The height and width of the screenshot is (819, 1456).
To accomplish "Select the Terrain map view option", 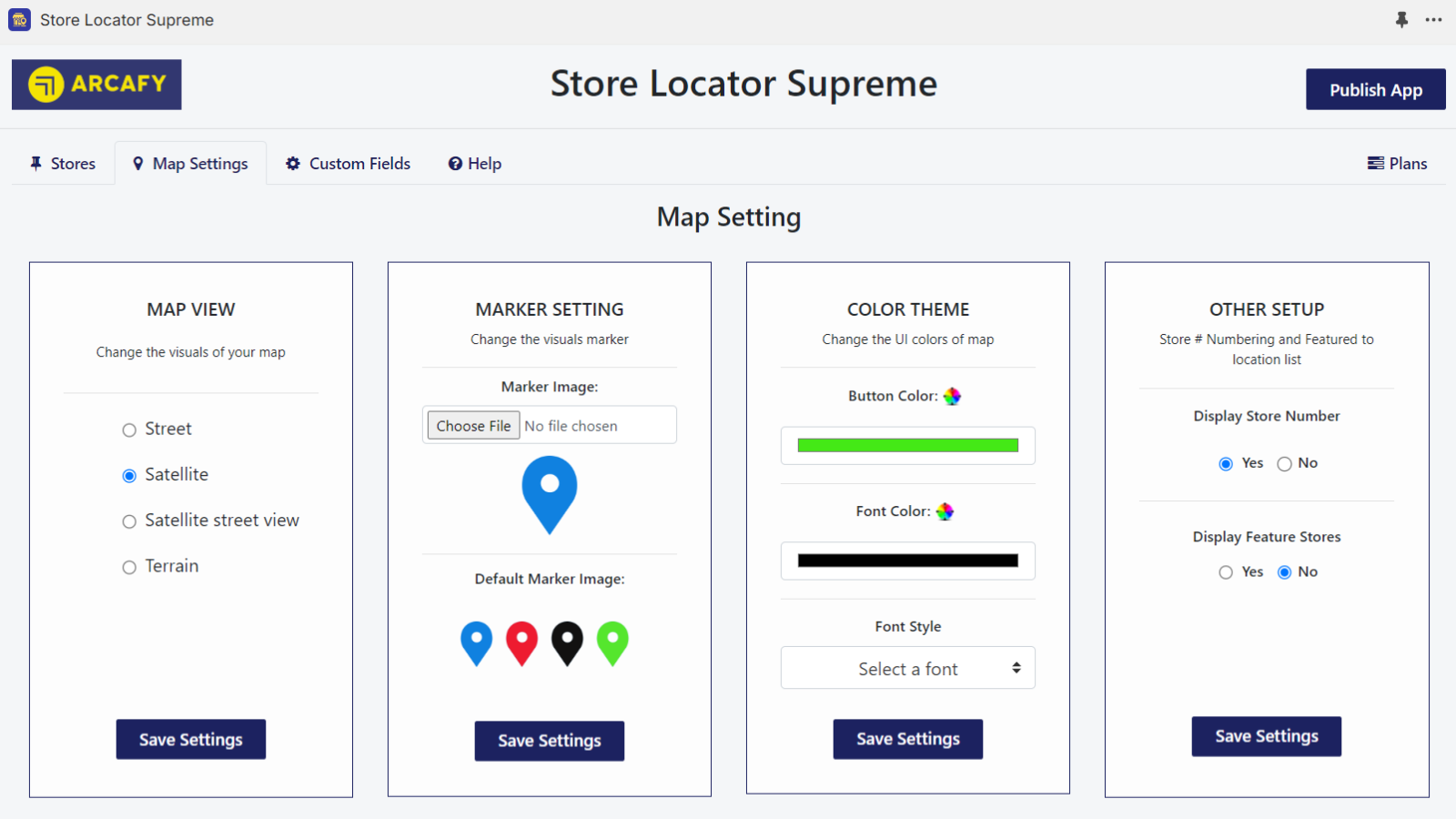I will 129,567.
